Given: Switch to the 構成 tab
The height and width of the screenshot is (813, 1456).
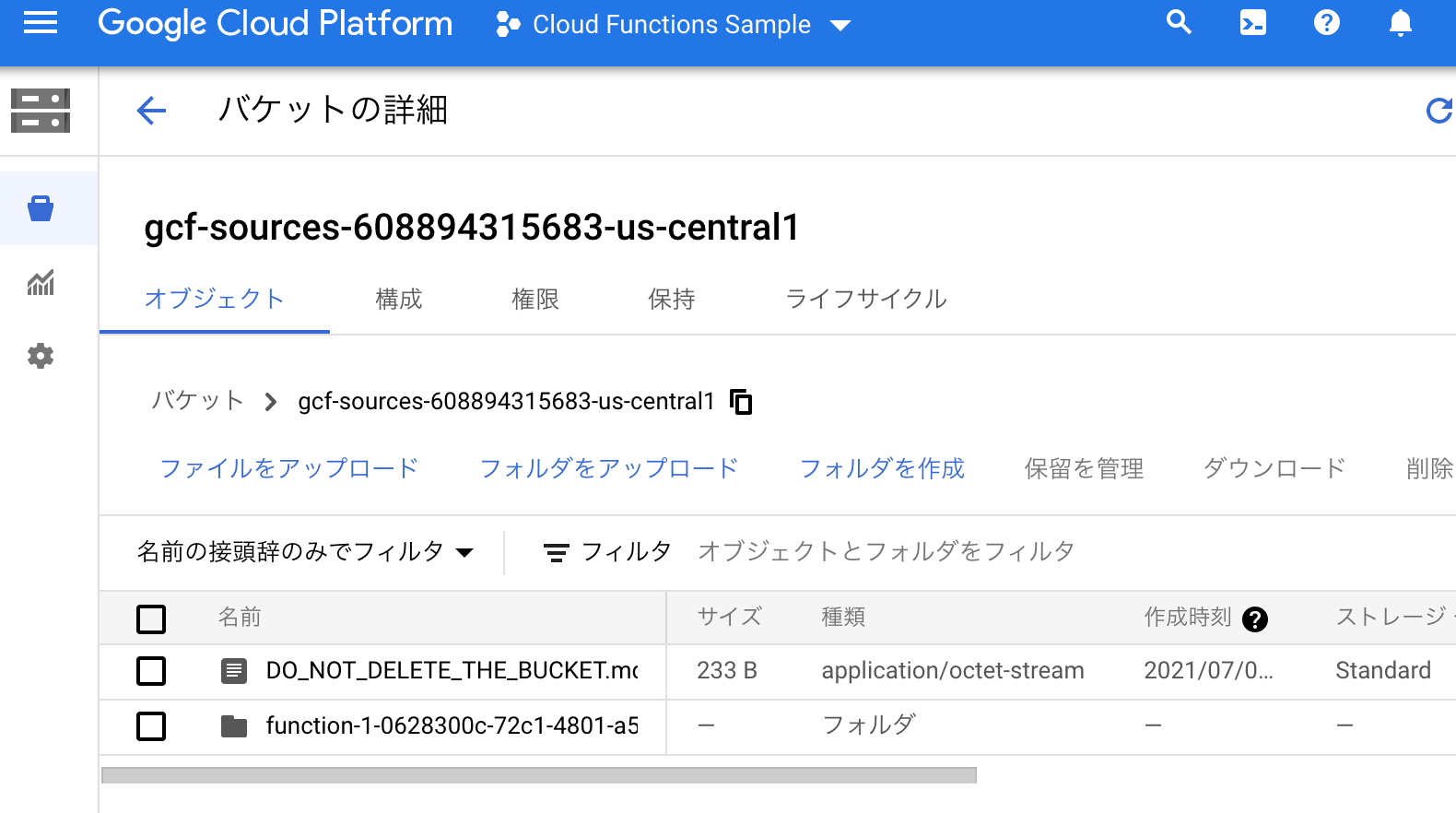Looking at the screenshot, I should 399,299.
